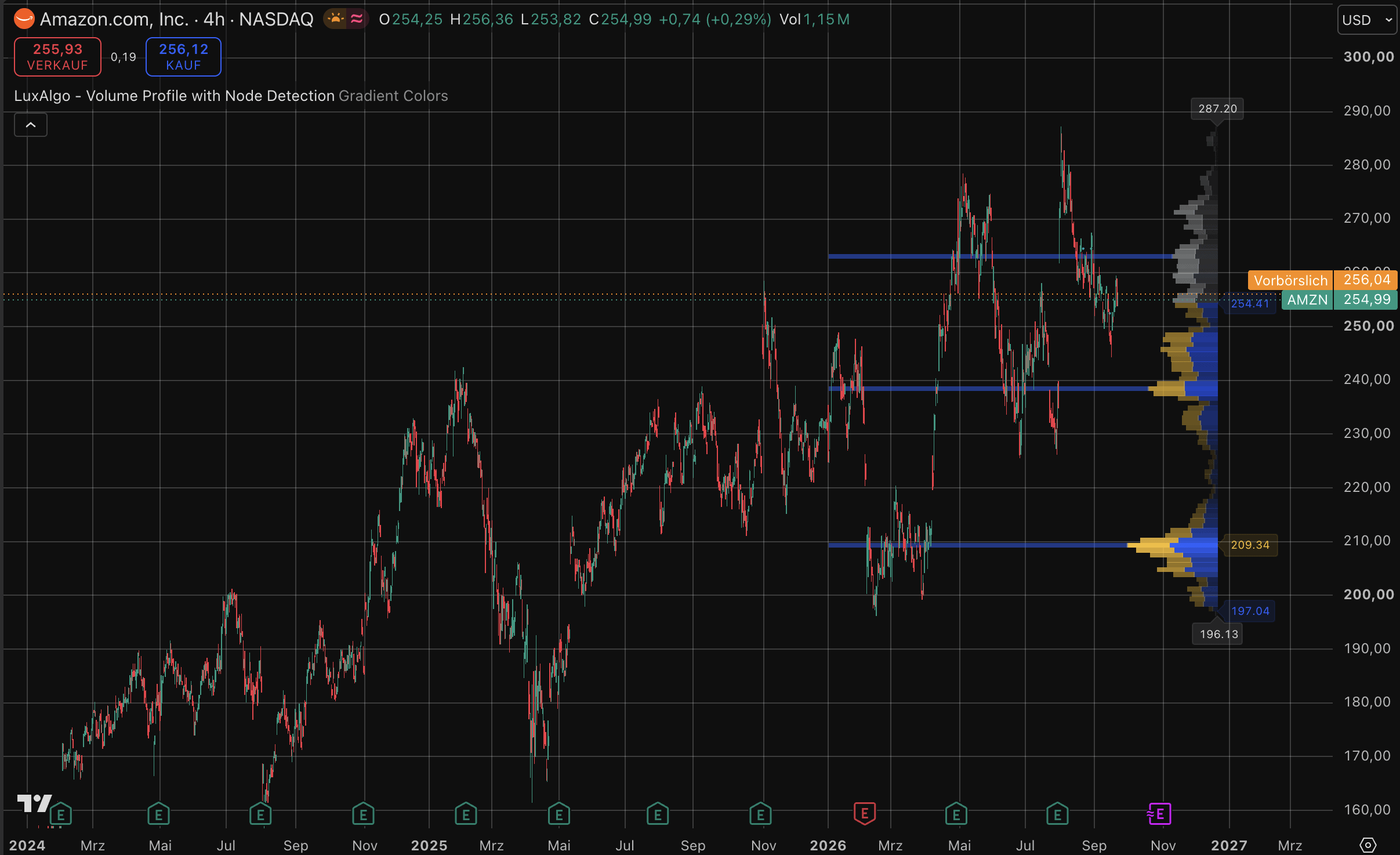Click the Amazon logo next to the symbol name
Image resolution: width=1400 pixels, height=855 pixels.
(24, 19)
